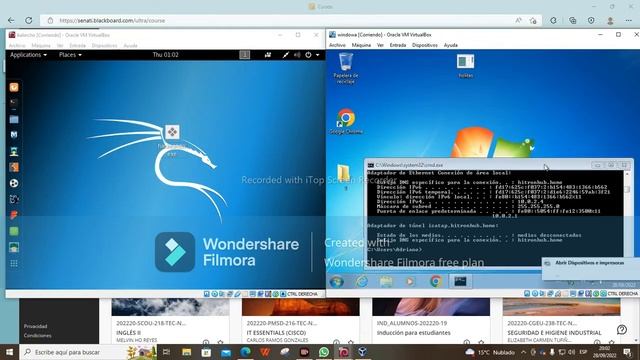Open Máquina menu in kalerche VirtualBox window
Screen dimensions: 640x360
pyautogui.click(x=41, y=46)
